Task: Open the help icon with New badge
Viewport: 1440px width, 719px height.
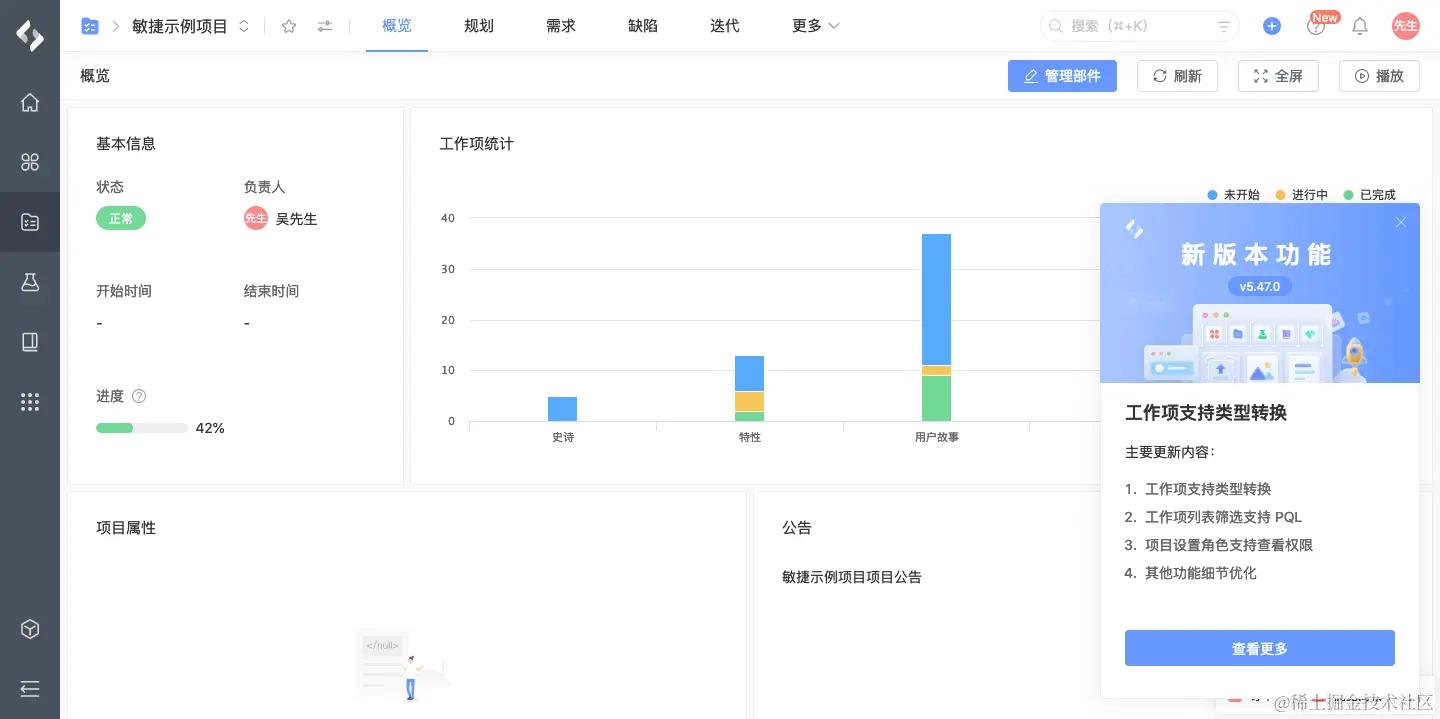Action: click(x=1316, y=27)
